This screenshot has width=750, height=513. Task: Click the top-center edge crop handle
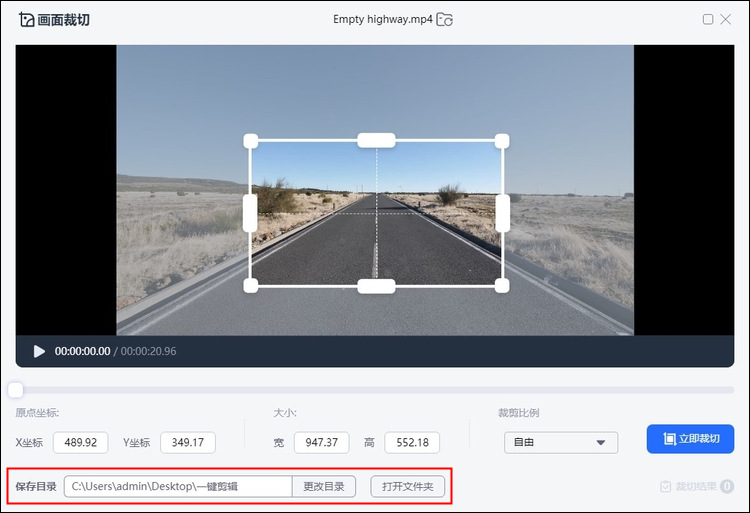[376, 140]
